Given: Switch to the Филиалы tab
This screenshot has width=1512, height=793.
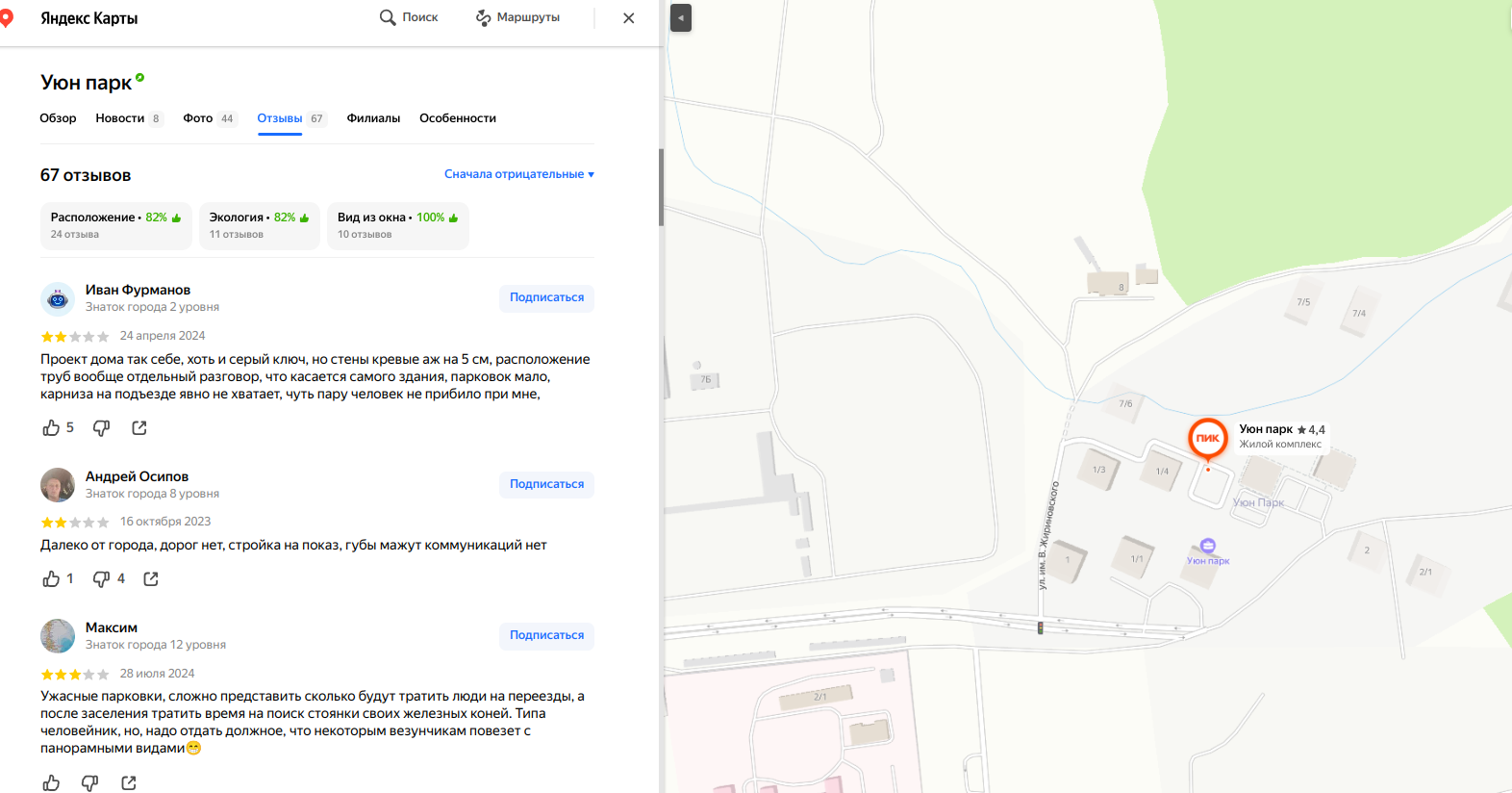Looking at the screenshot, I should pyautogui.click(x=373, y=118).
